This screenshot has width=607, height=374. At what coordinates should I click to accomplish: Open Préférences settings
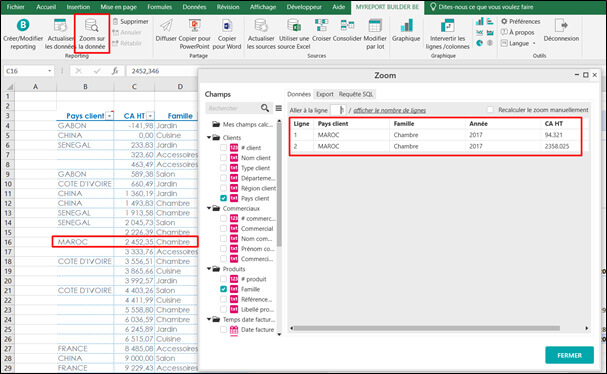click(x=520, y=21)
